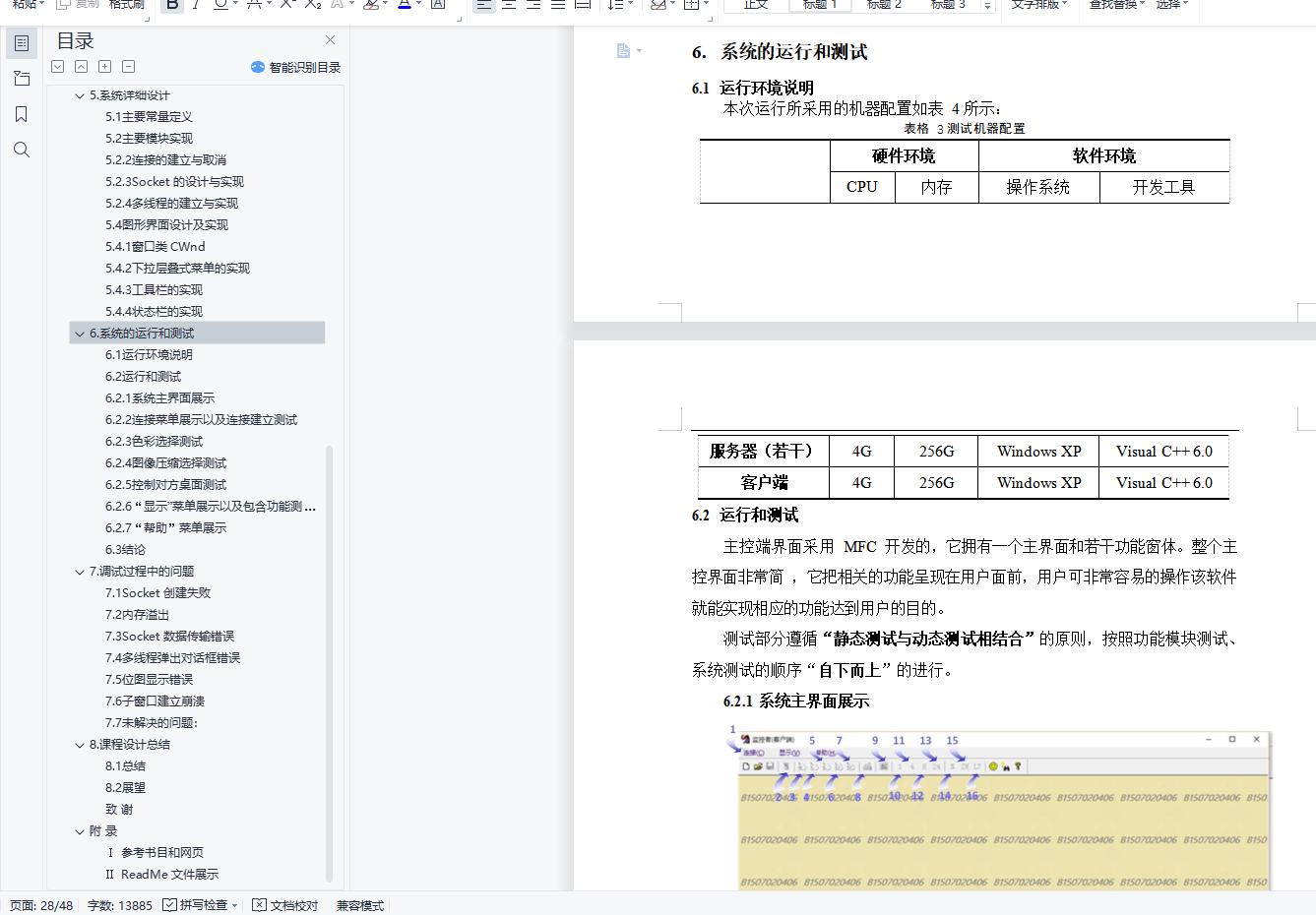Viewport: 1316px width, 915px height.
Task: Open the search icon in the sidebar
Action: coord(22,150)
